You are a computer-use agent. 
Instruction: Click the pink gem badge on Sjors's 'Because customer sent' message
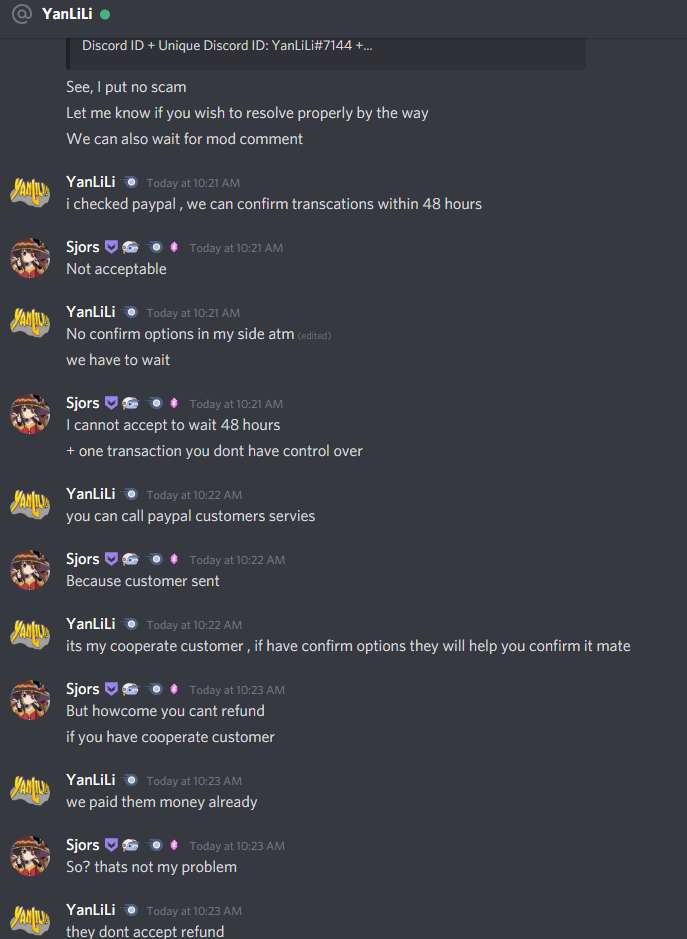coord(174,559)
